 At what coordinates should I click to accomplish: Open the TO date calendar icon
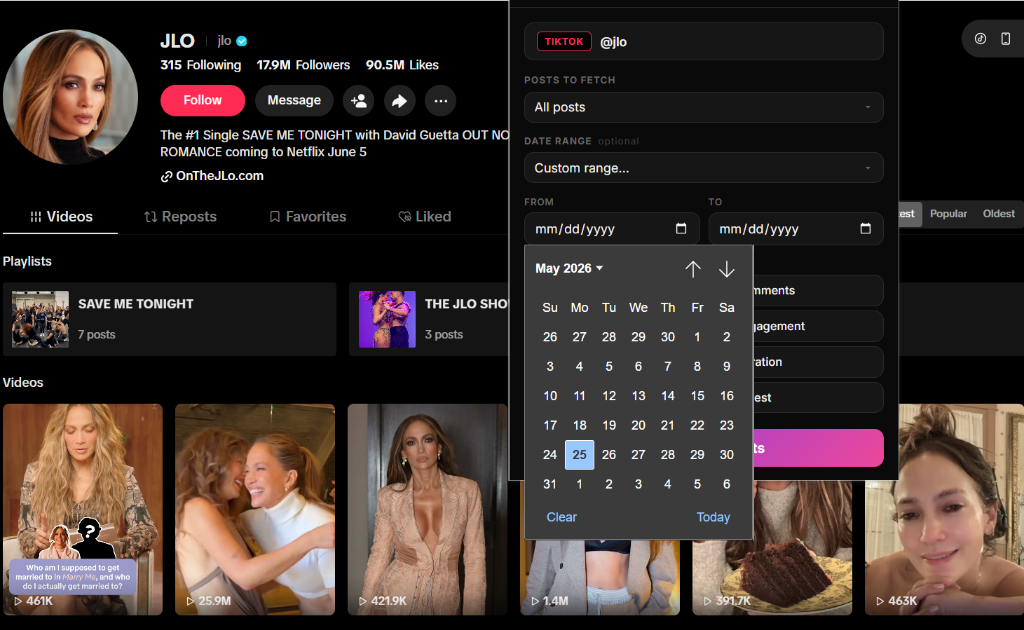point(865,228)
